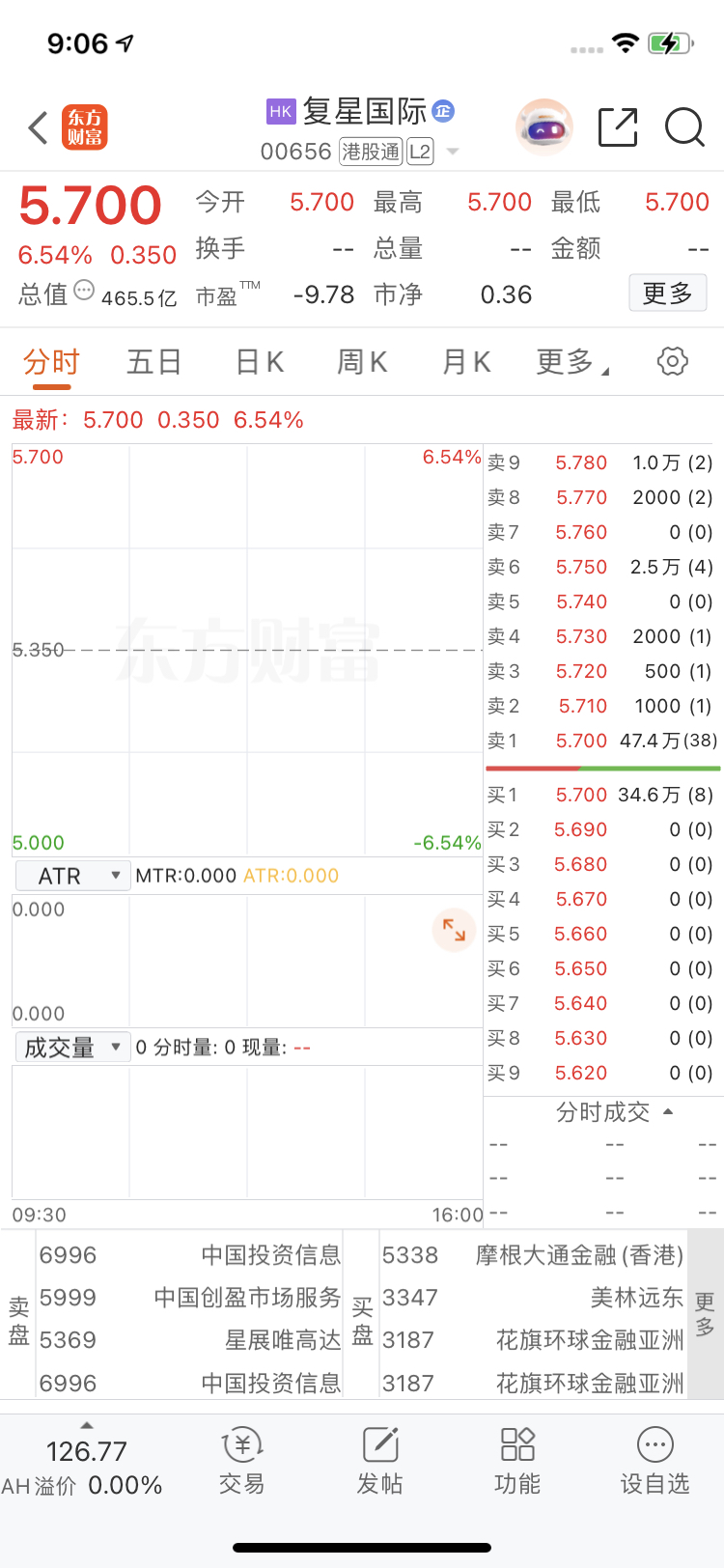Tap broker 5369 星展唯高达
724x1568 pixels.
click(190, 1340)
